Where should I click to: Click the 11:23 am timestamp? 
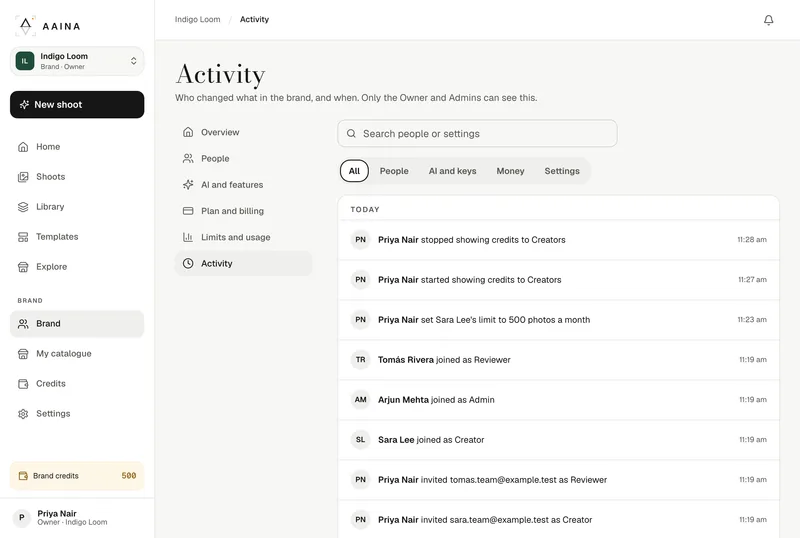coord(752,320)
